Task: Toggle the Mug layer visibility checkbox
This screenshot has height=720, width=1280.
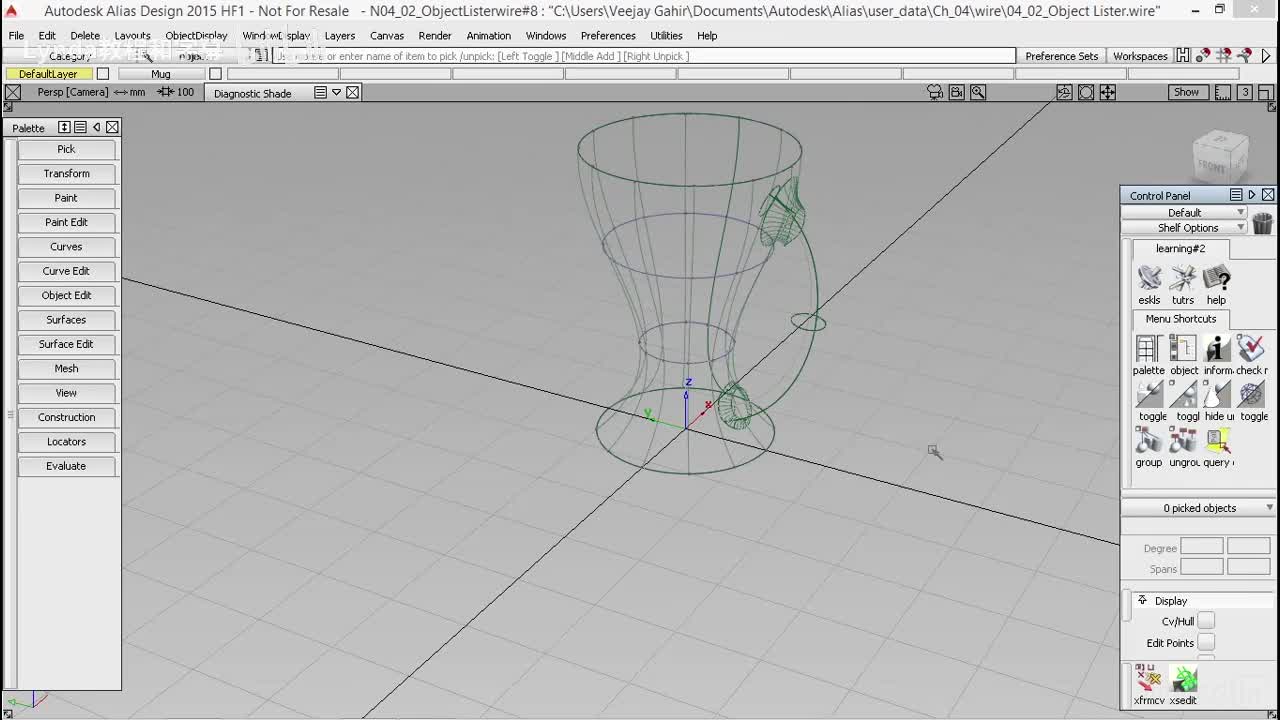Action: click(x=215, y=74)
